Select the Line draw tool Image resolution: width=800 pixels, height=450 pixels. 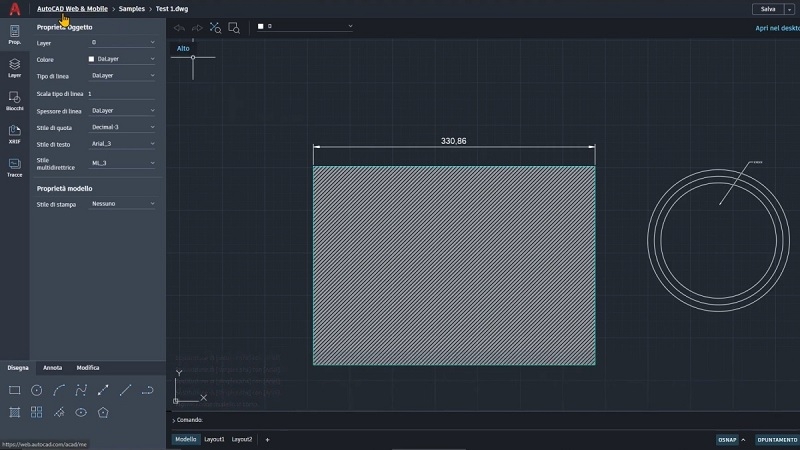(125, 390)
